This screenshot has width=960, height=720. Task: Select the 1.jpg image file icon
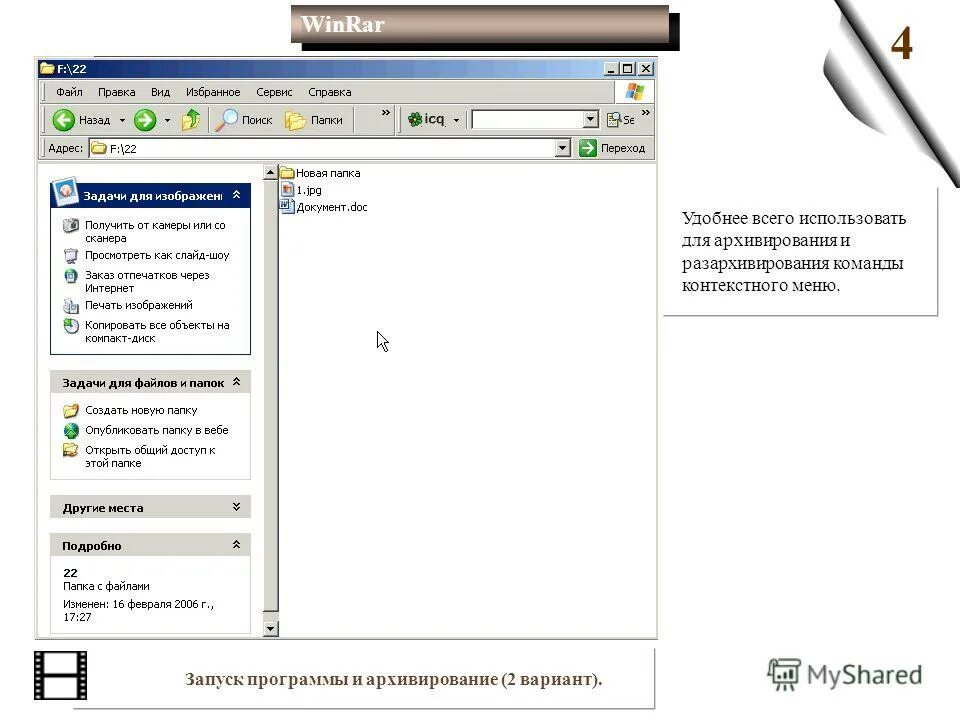click(x=287, y=190)
